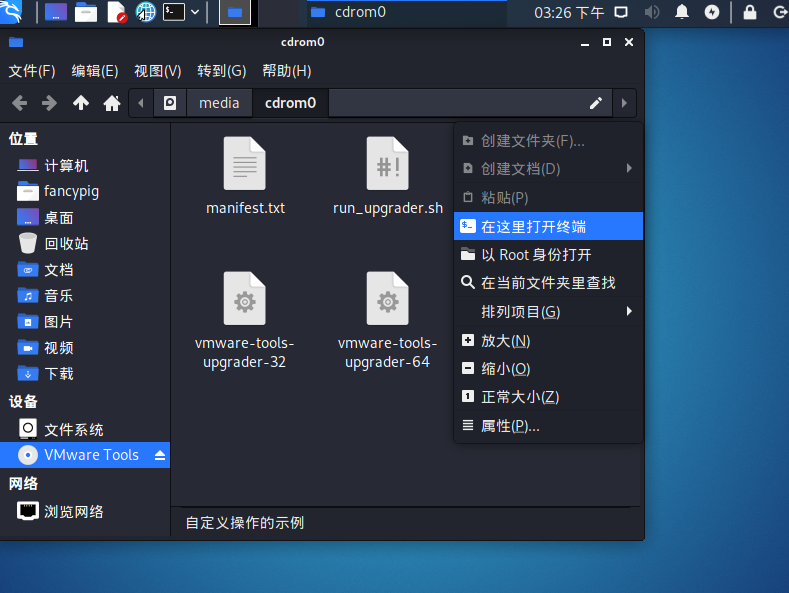Click the clock showing 03:26 下午
789x593 pixels.
pos(569,13)
